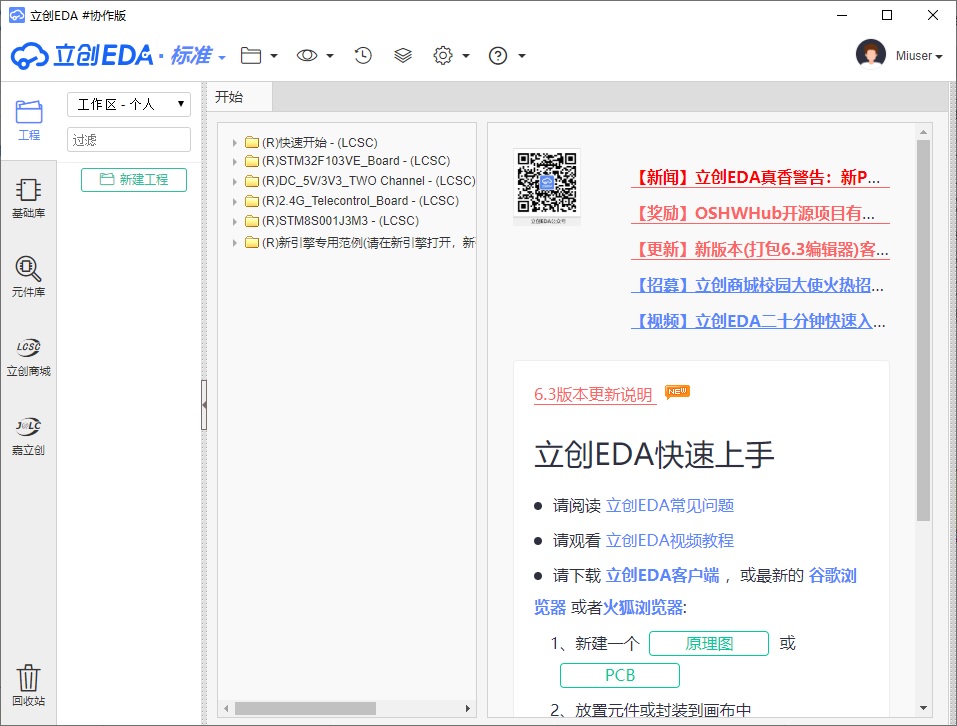957x726 pixels.
Task: Click the layers stack icon in toolbar
Action: 403,56
